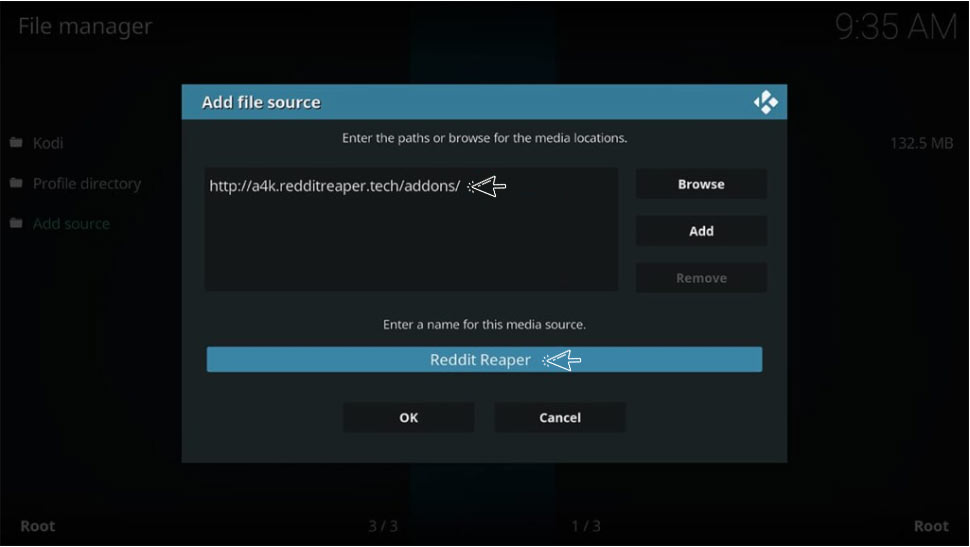Screen dimensions: 970x547
Task: Click the Remove path button
Action: click(701, 278)
